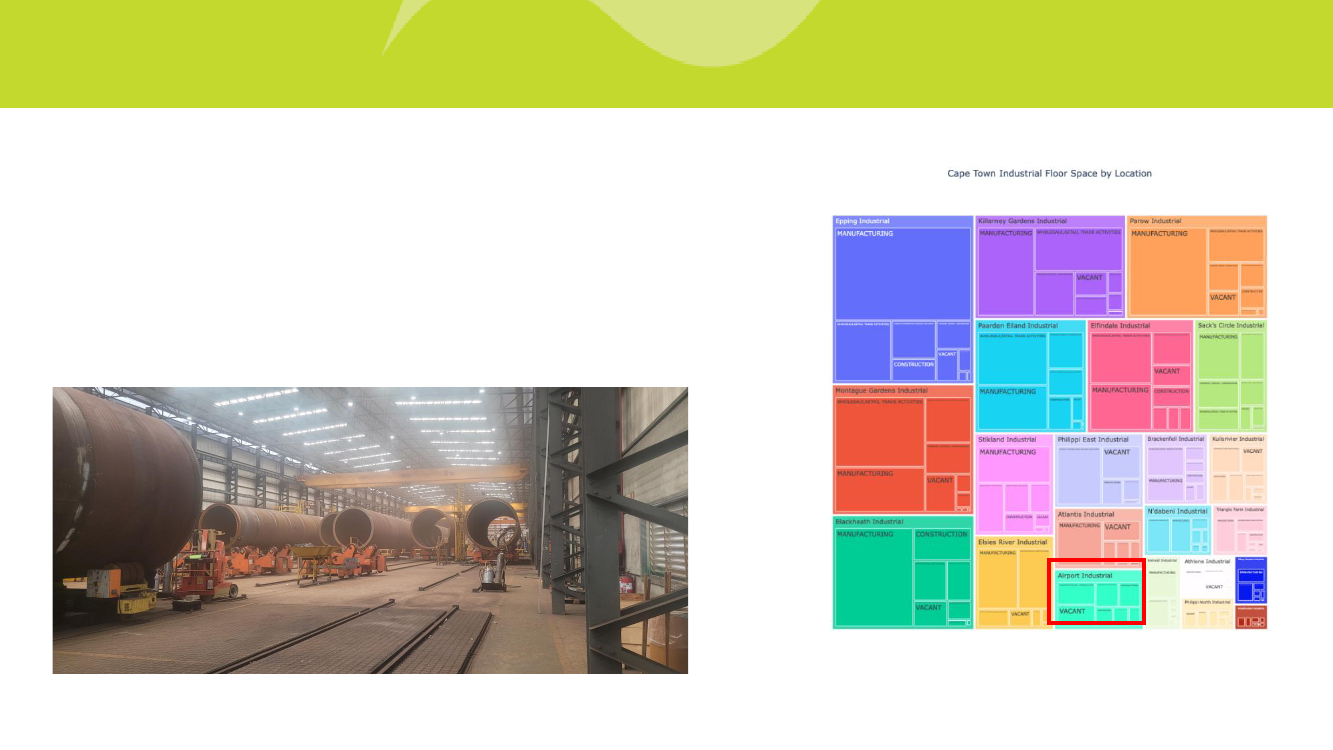Click CONSTRUCTION block in Blackheath Industrial
The width and height of the screenshot is (1333, 750).
click(x=942, y=544)
